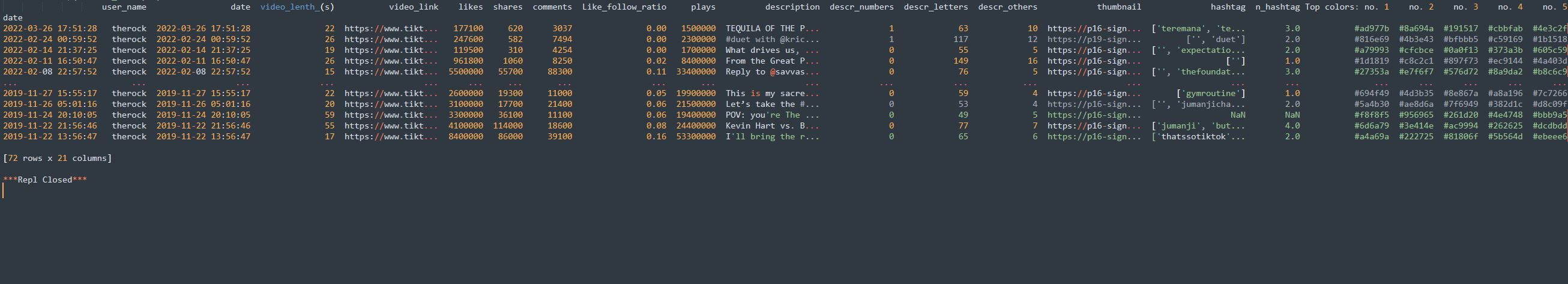Click description 'TEQUILA OF THE P...'
This screenshot has width=1568, height=284.
[x=773, y=29]
